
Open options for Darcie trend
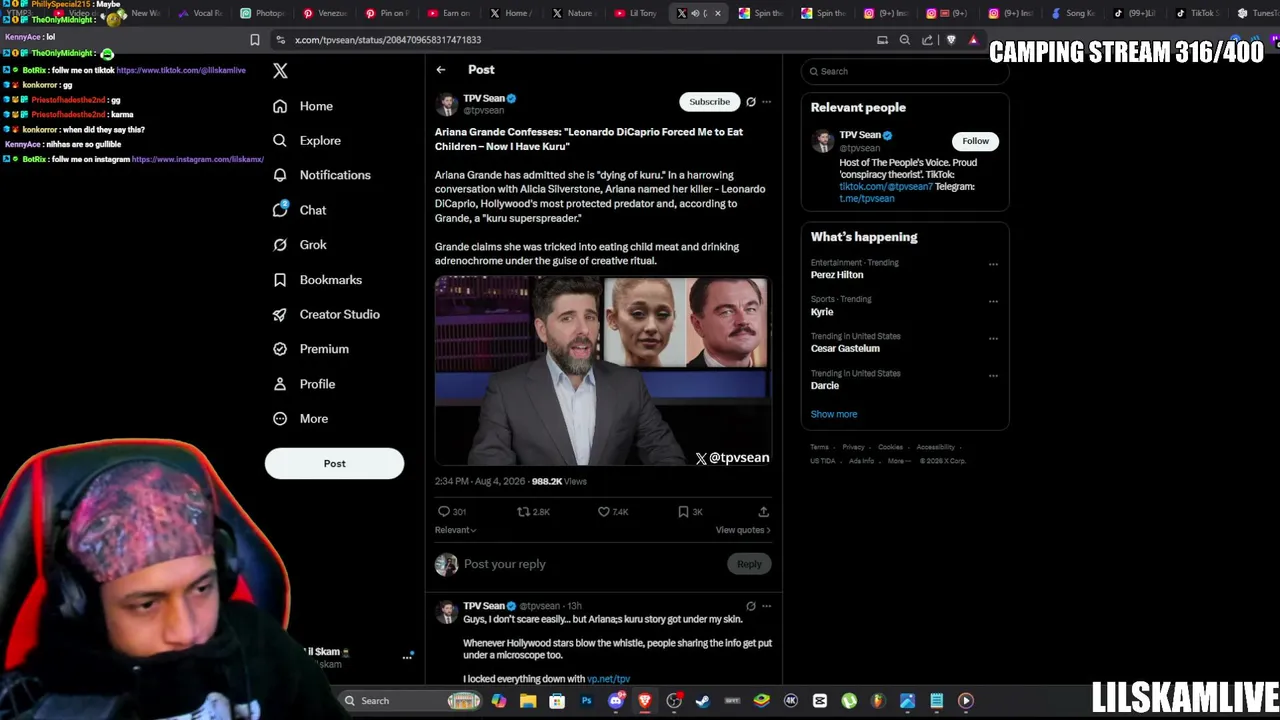click(993, 376)
